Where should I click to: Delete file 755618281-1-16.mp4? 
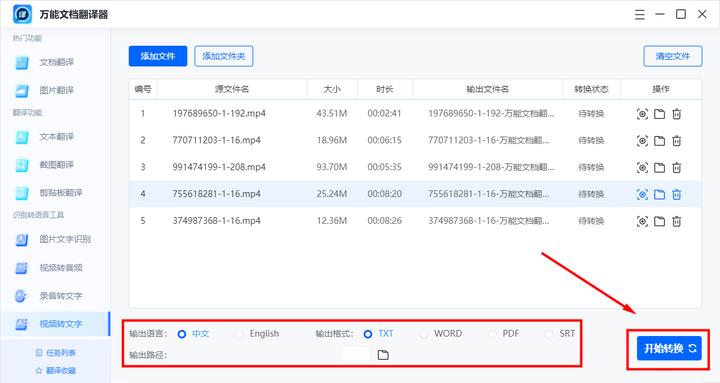click(676, 194)
